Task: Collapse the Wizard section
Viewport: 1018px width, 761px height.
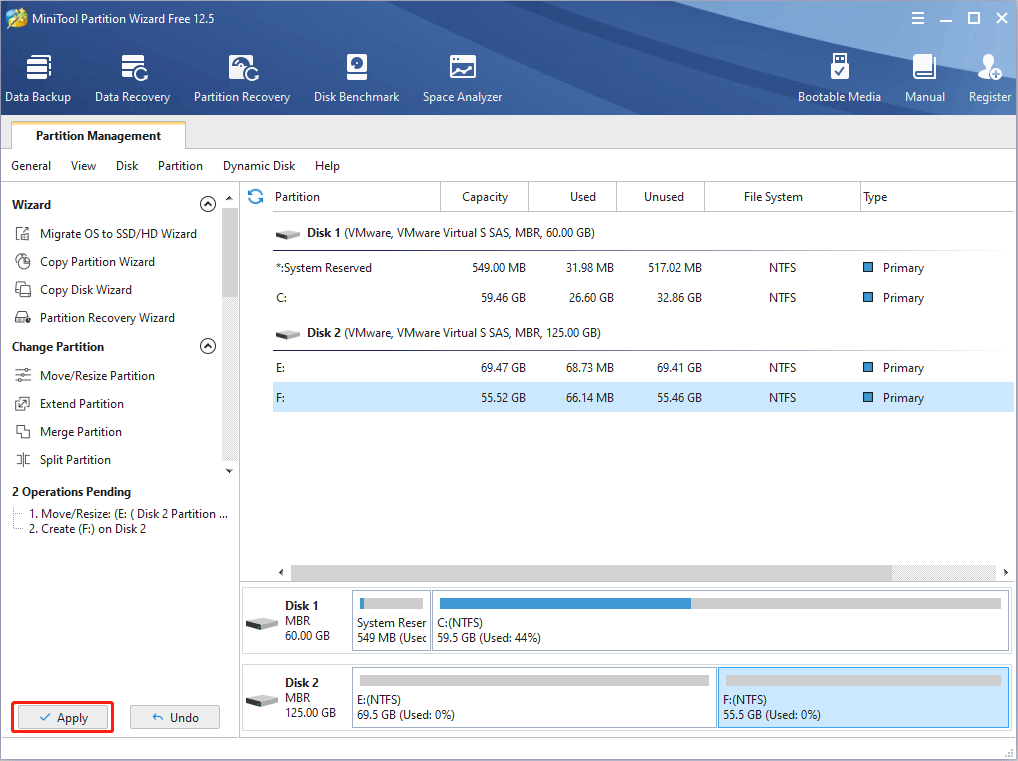Action: click(x=208, y=205)
